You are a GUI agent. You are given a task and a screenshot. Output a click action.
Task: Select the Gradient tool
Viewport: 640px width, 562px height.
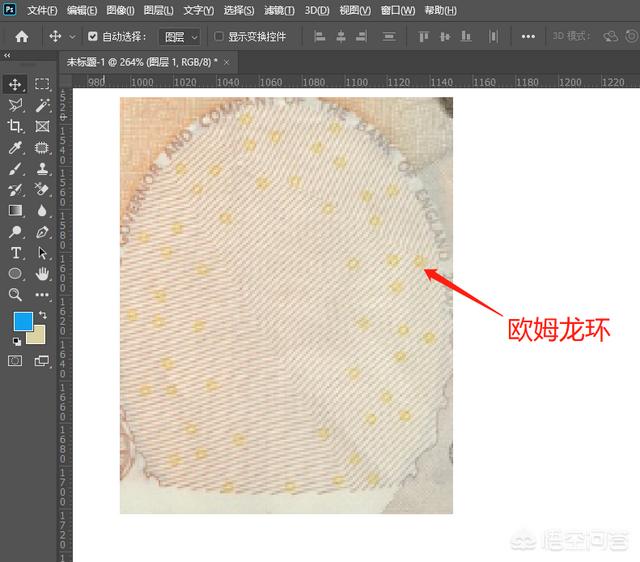(16, 211)
